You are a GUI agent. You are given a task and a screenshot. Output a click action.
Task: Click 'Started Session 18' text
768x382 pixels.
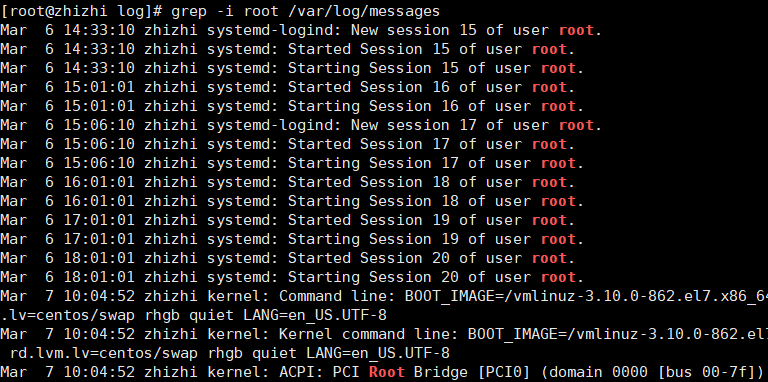(x=368, y=182)
